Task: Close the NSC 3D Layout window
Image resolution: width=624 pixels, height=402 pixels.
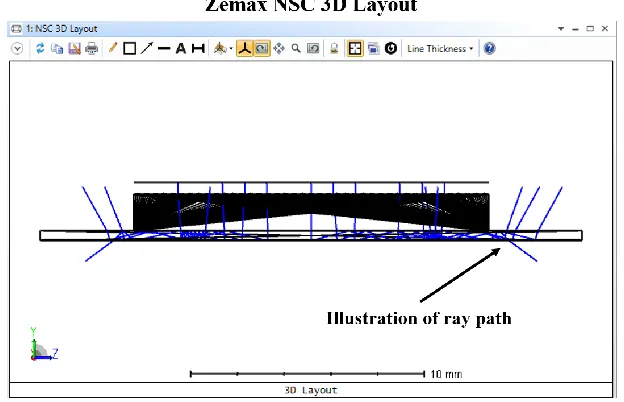Action: pyautogui.click(x=605, y=29)
